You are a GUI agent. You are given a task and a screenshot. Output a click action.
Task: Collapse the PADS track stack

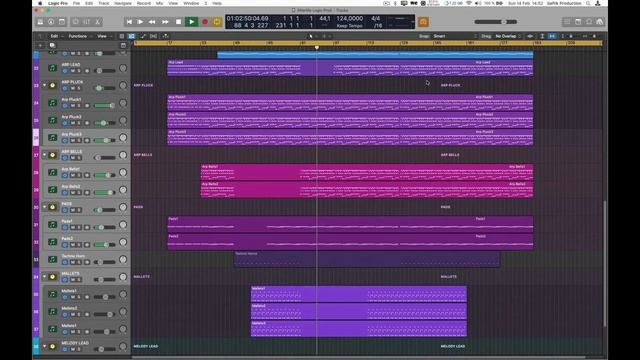click(x=44, y=207)
